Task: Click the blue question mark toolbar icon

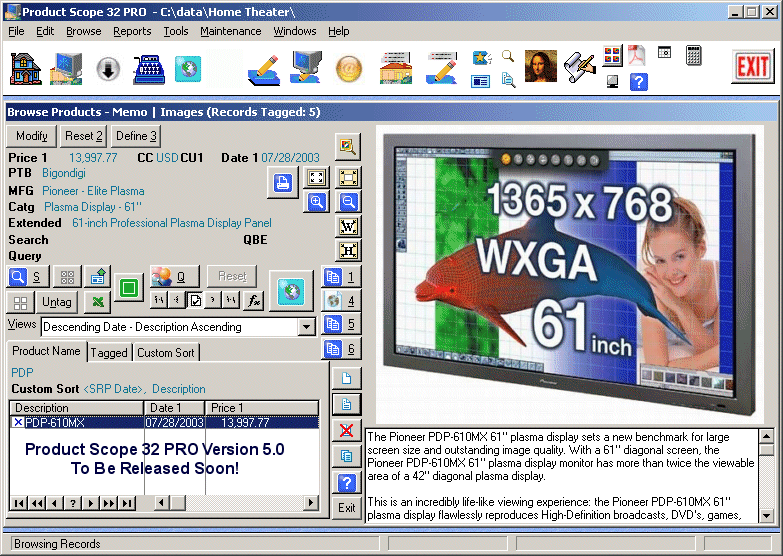Action: (639, 81)
